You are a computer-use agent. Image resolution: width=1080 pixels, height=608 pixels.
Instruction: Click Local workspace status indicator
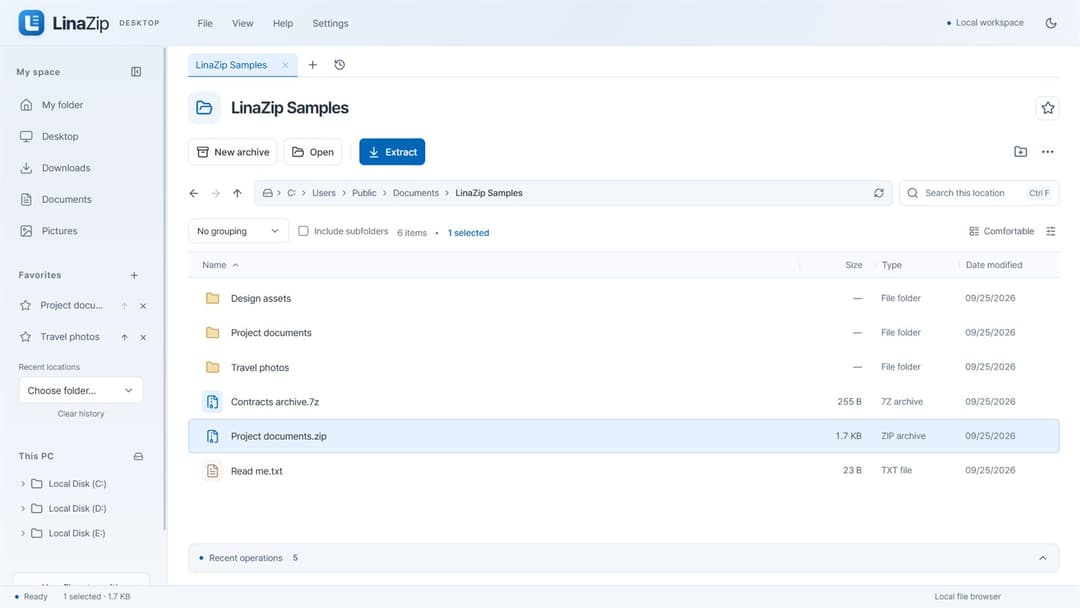click(985, 23)
